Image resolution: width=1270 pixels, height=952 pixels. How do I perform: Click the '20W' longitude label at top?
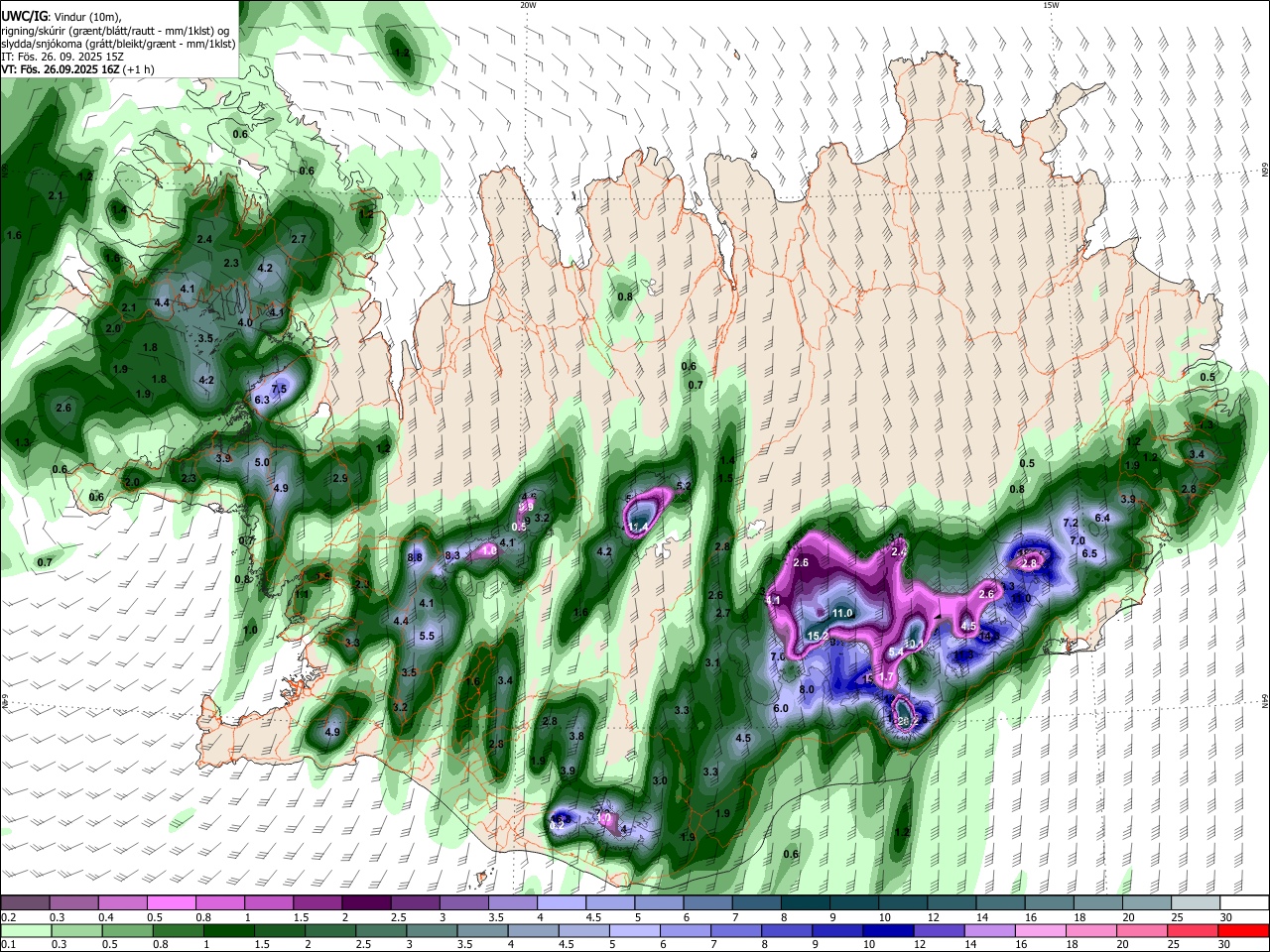(x=528, y=5)
